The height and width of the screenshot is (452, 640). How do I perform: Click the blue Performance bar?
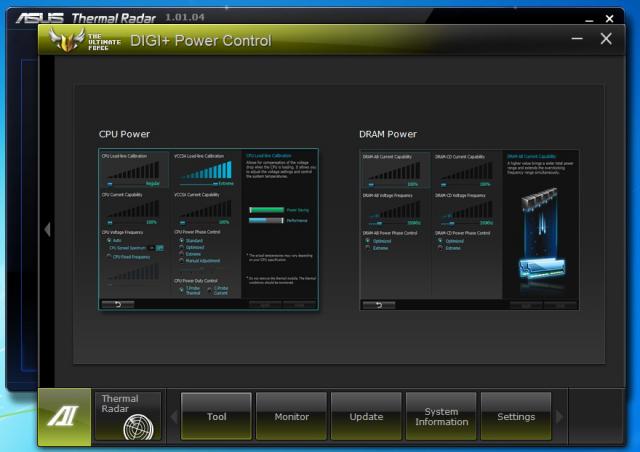[267, 220]
